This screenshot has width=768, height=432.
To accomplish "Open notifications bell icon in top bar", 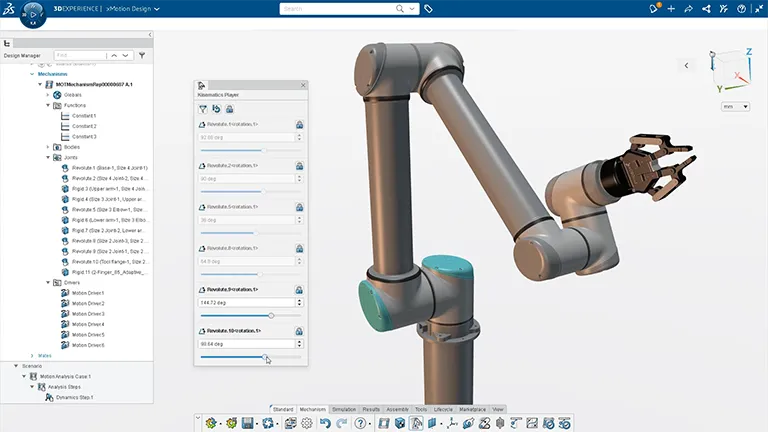I will (x=653, y=9).
